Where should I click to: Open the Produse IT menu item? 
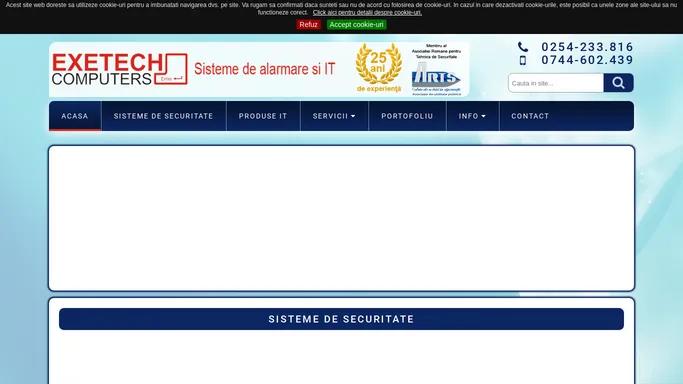click(x=263, y=116)
